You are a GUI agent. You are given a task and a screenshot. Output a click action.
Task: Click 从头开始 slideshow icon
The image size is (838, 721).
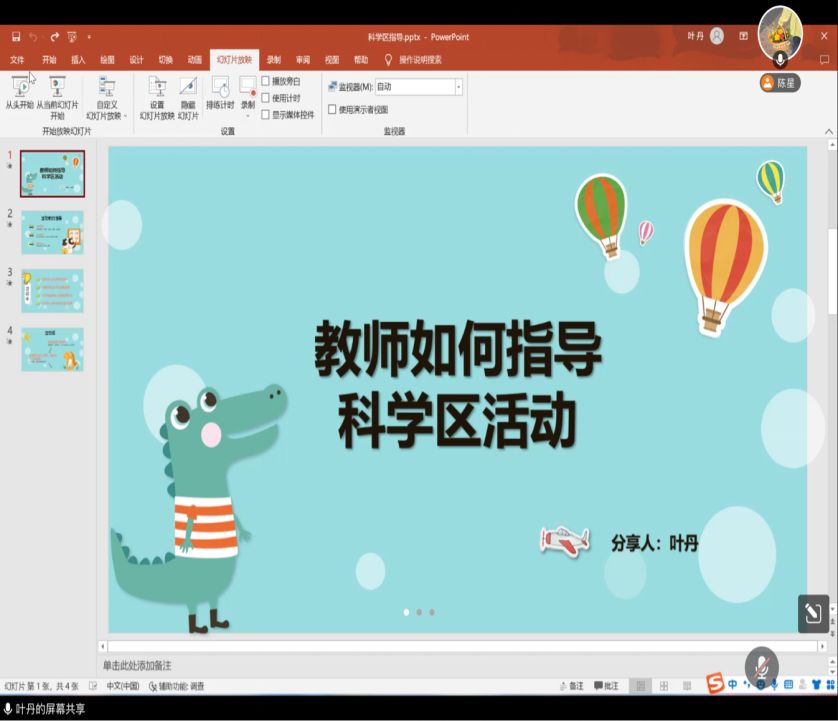(19, 87)
